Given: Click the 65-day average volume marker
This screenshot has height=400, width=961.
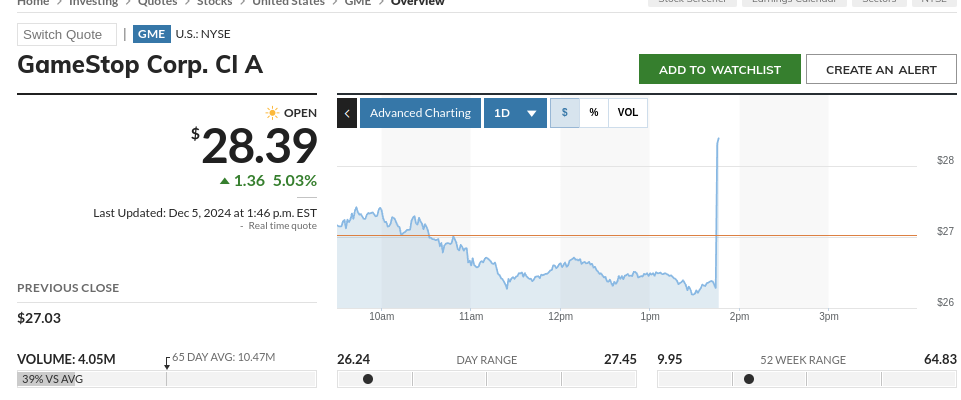Looking at the screenshot, I should [167, 362].
